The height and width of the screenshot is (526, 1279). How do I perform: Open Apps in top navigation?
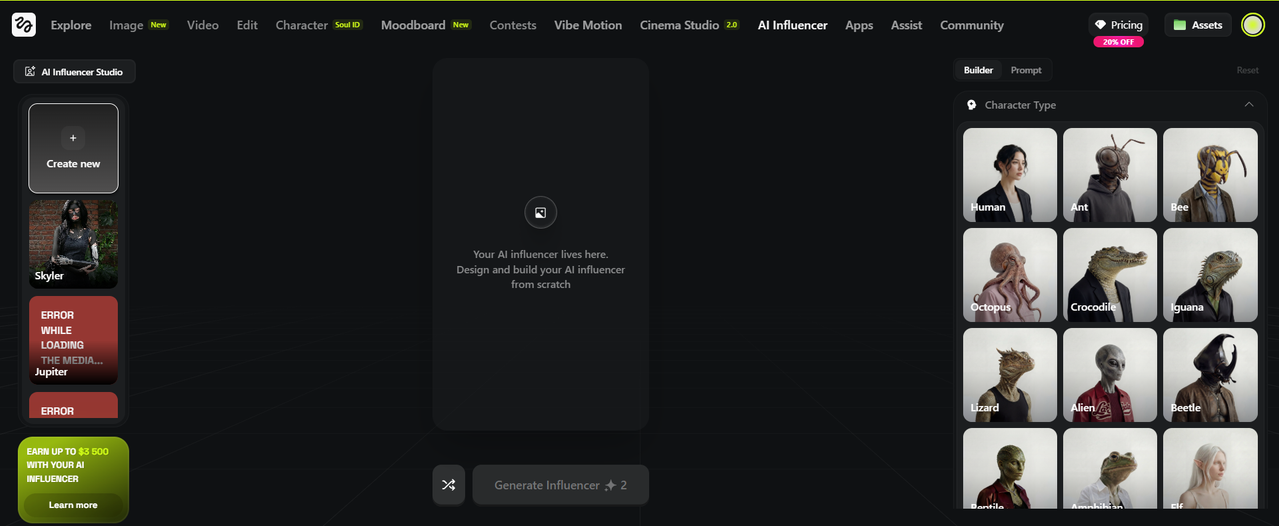coord(859,25)
